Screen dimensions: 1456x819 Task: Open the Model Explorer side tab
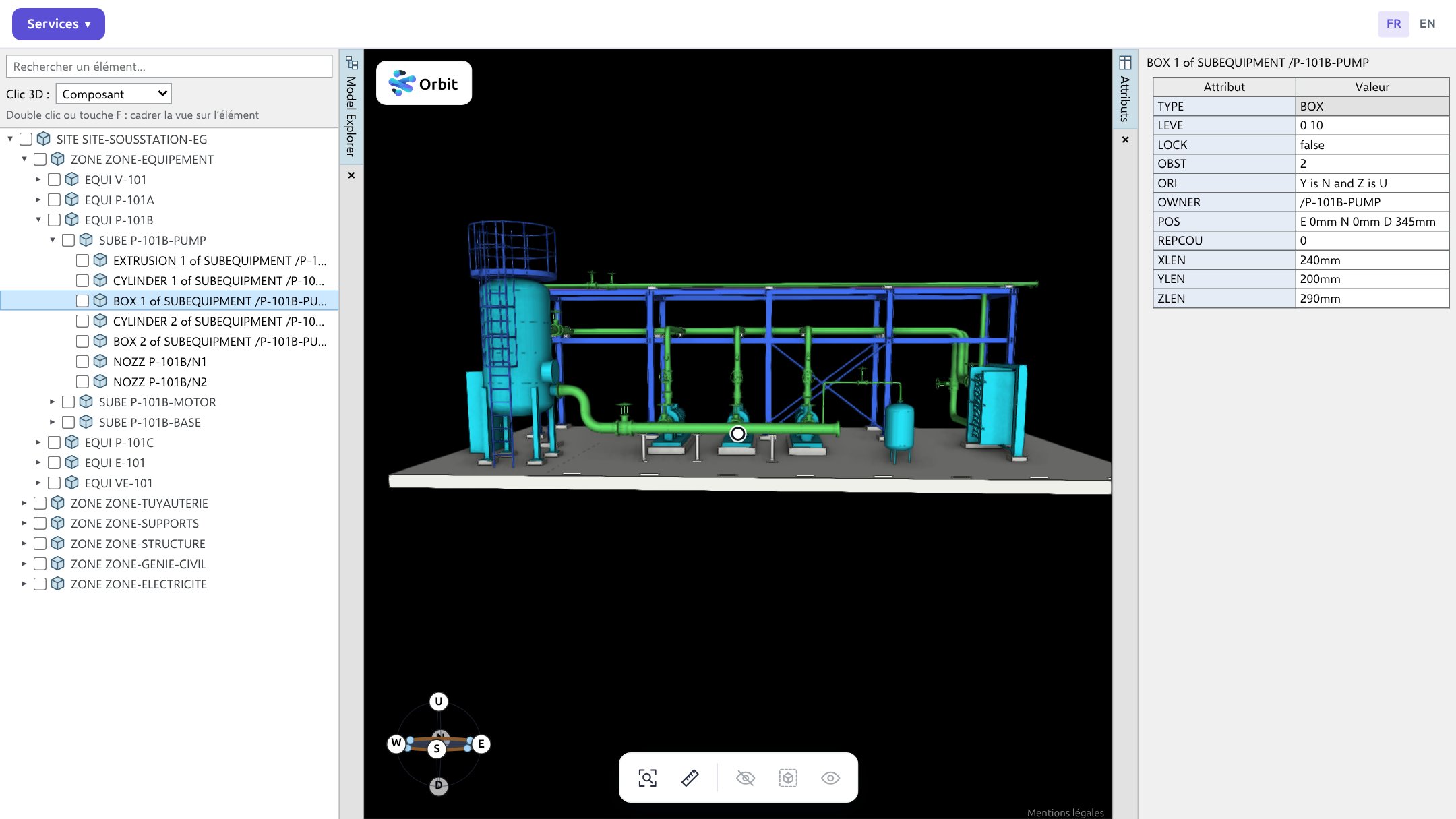pos(351,107)
